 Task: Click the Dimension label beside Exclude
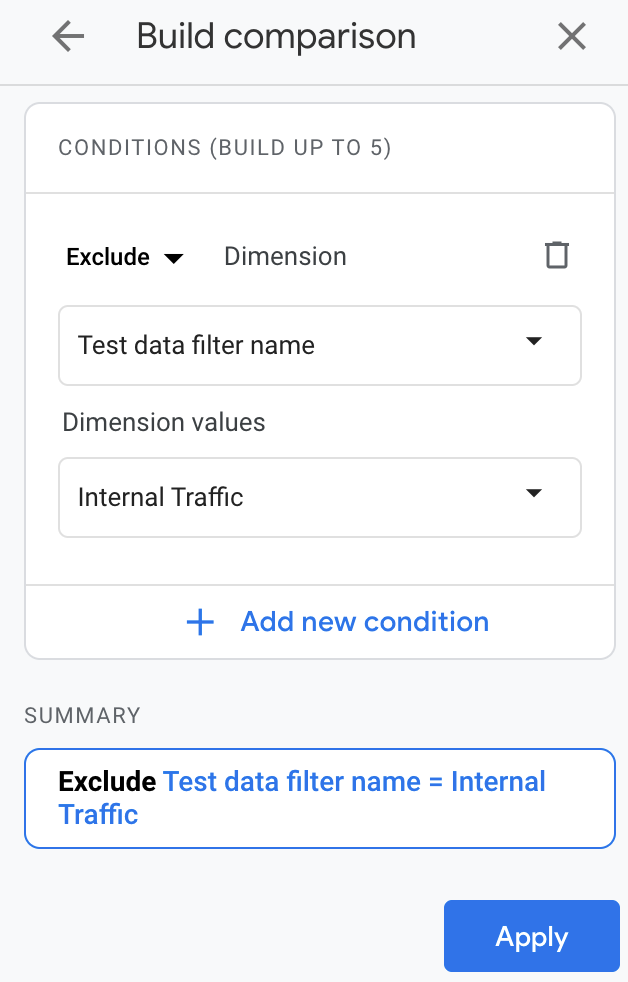[x=286, y=257]
